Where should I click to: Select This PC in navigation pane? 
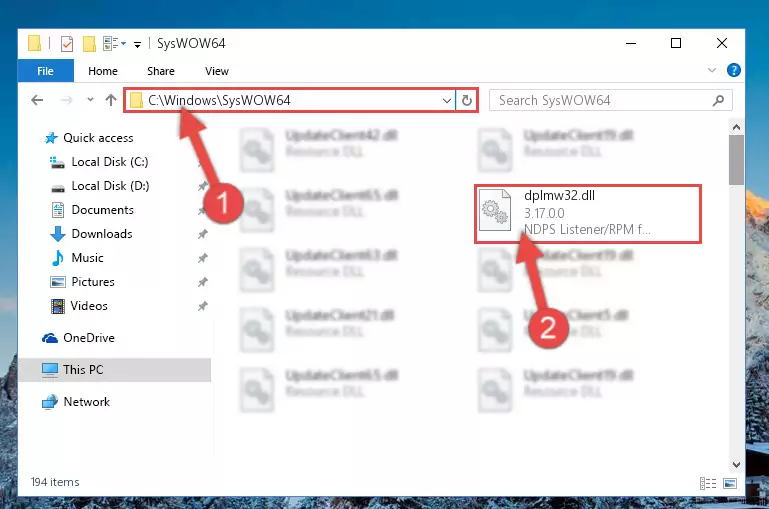pyautogui.click(x=115, y=370)
